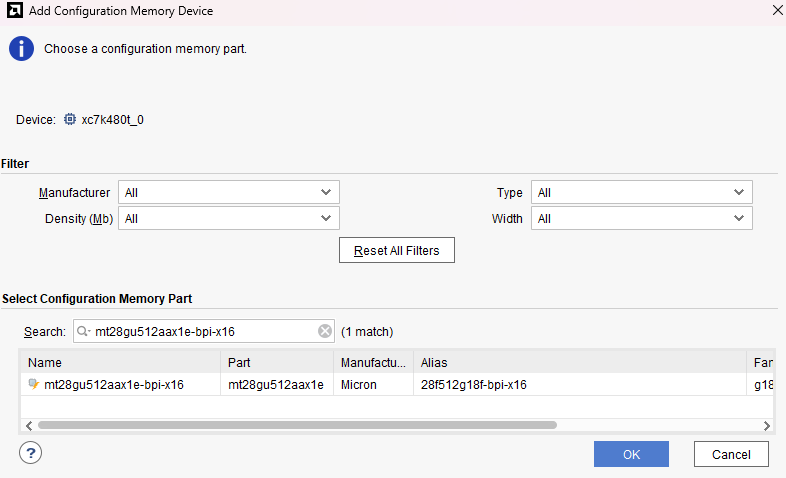Viewport: 786px width, 478px height.
Task: Click the Alias column header
Action: [x=580, y=362]
